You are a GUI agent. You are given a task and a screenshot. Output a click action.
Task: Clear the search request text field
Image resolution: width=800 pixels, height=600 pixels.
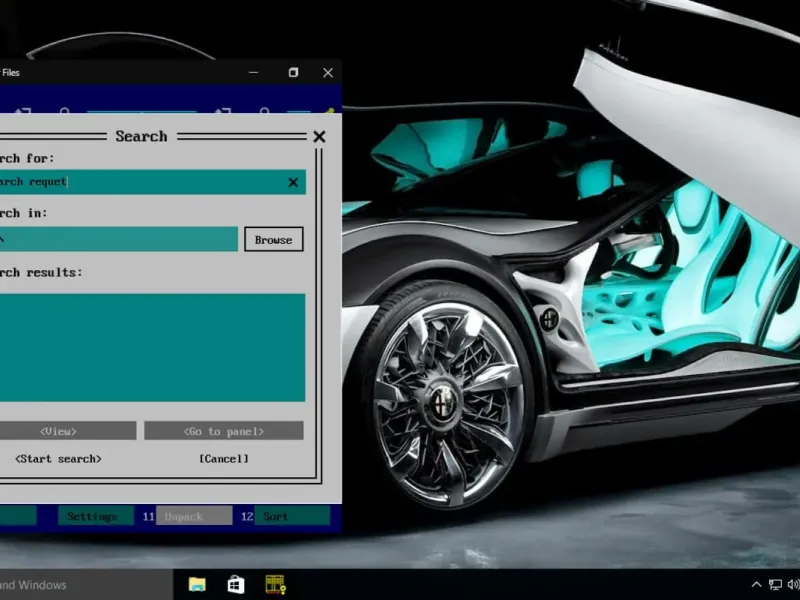tap(293, 182)
